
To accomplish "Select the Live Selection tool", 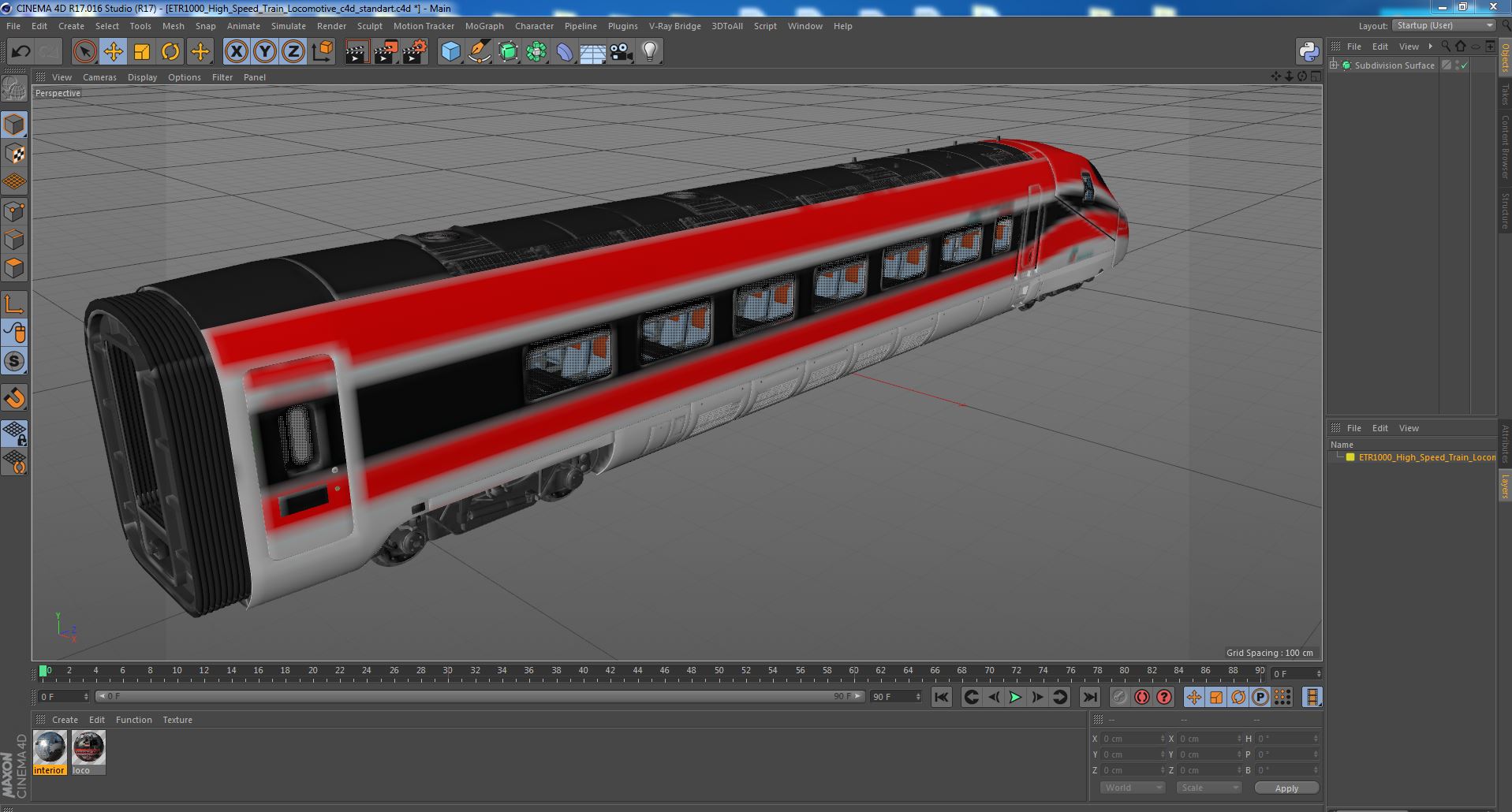I will pos(84,52).
